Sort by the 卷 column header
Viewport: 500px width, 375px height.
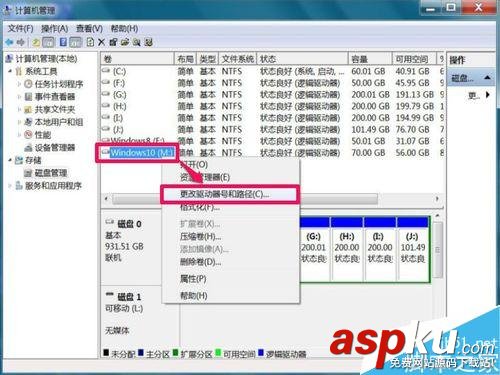pos(137,59)
